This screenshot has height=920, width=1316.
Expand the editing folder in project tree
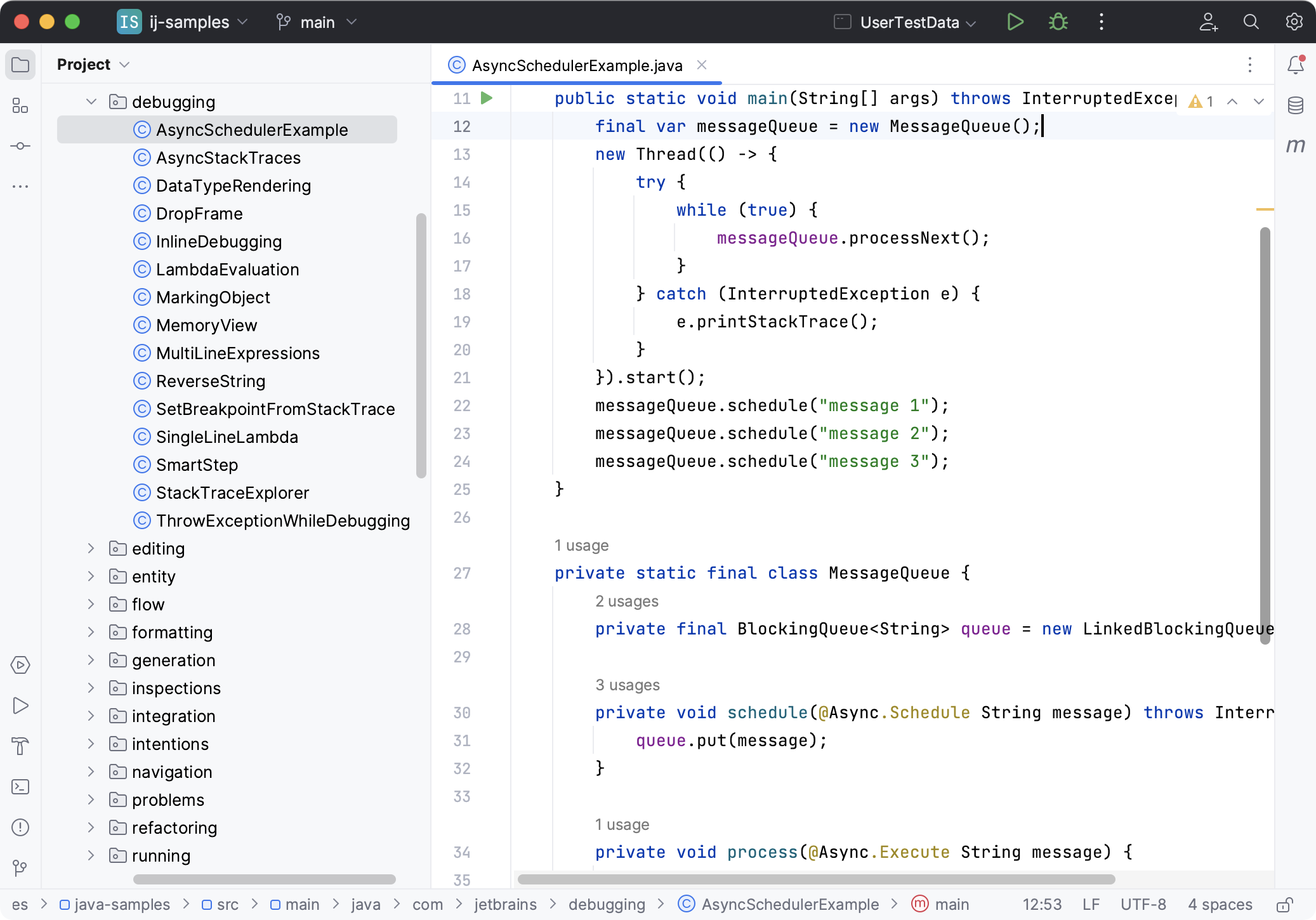point(90,548)
